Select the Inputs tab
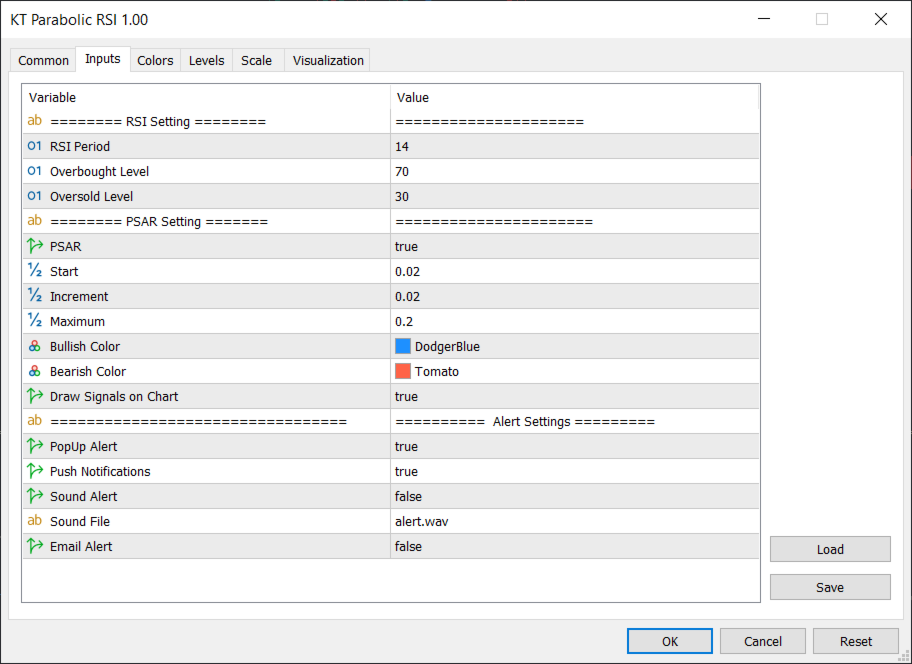Viewport: 912px width, 664px height. [103, 59]
